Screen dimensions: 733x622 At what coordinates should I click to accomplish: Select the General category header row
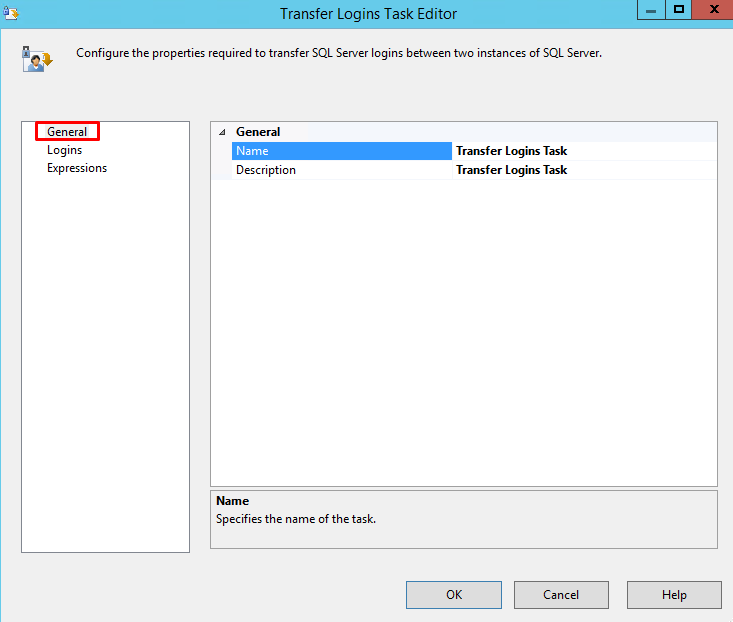(x=258, y=132)
